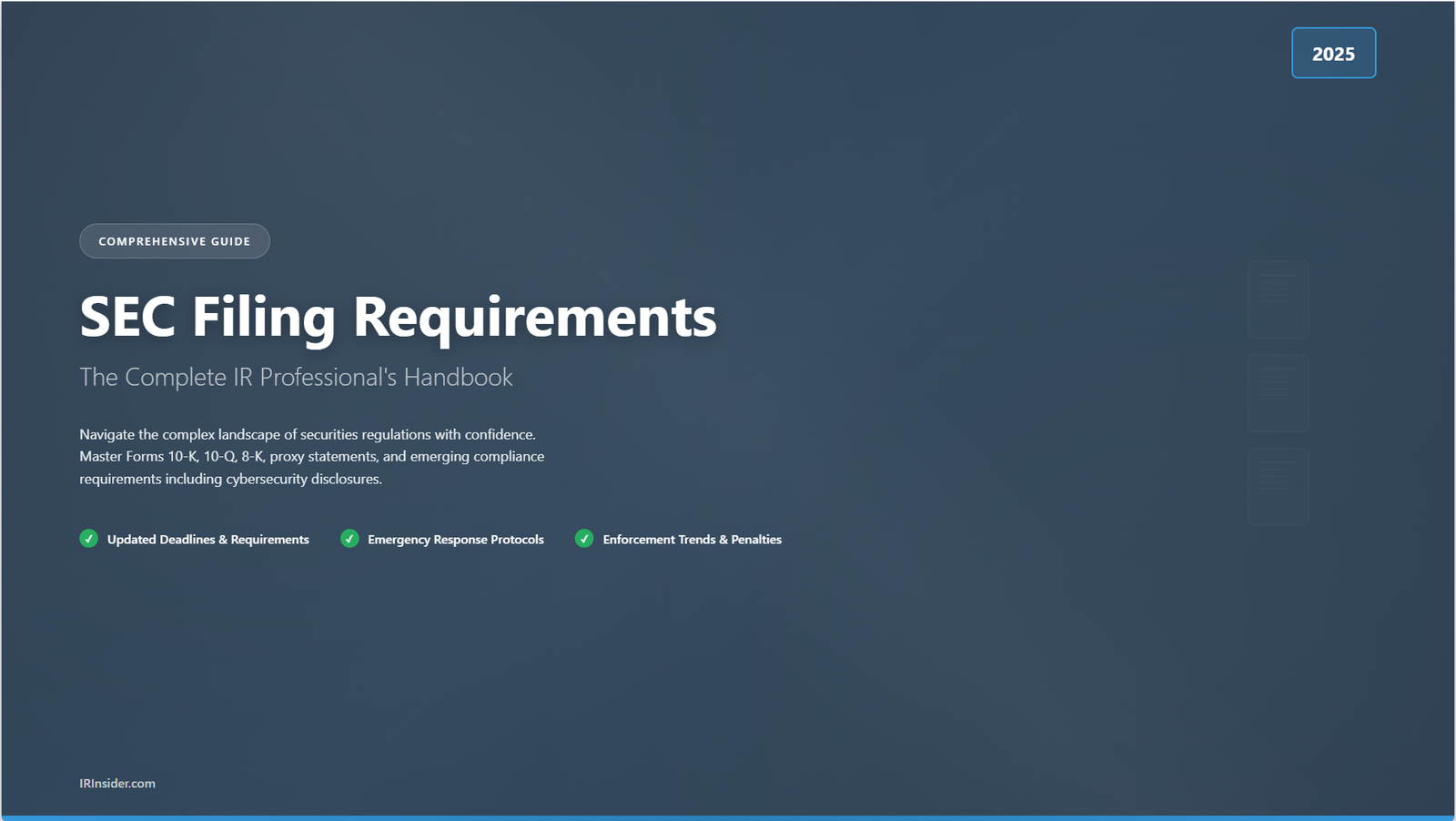Click the blue progress bar at page bottom

728,817
